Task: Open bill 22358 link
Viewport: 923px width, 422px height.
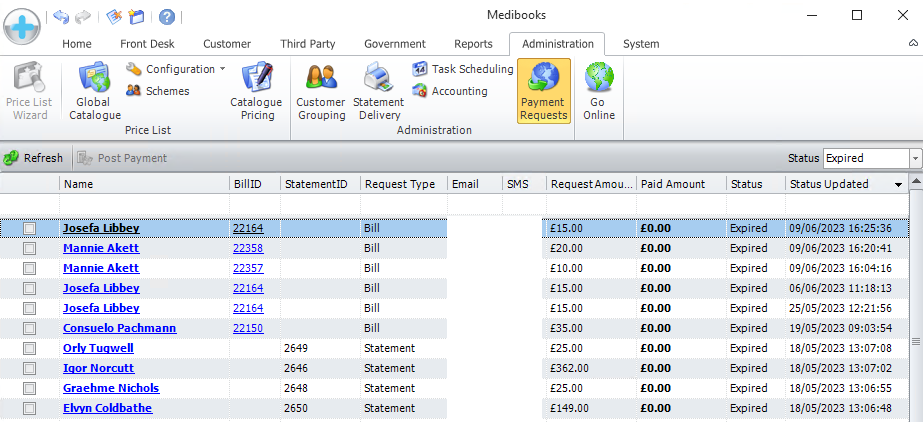Action: [247, 248]
